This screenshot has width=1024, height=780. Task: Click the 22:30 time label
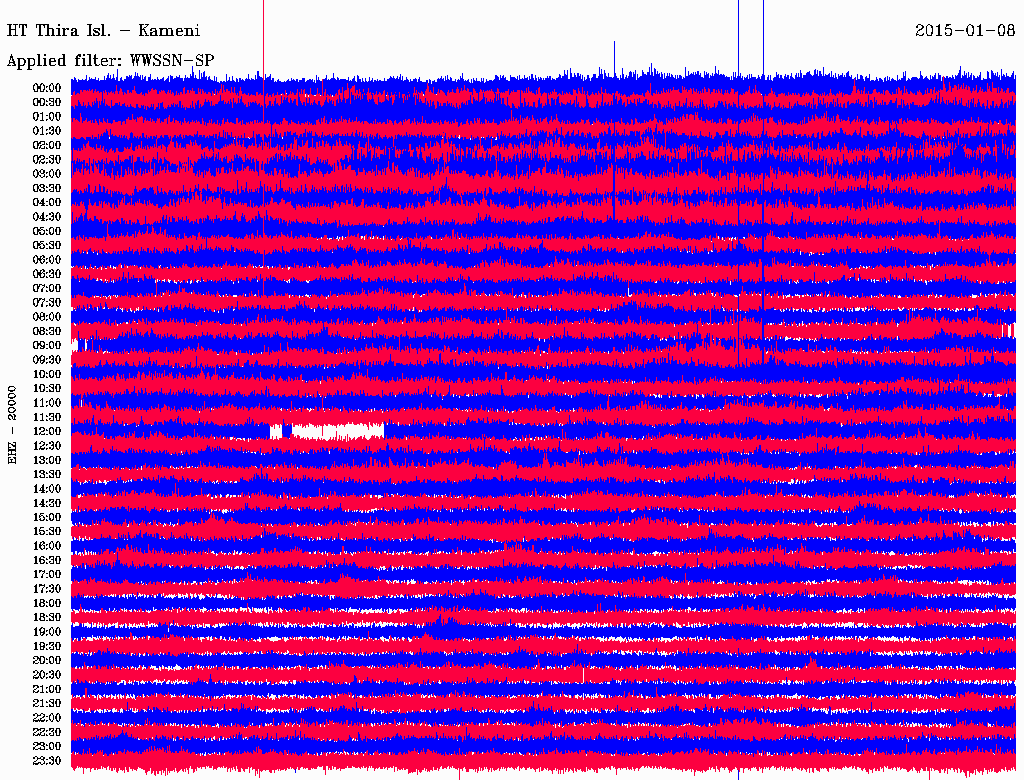tap(47, 732)
